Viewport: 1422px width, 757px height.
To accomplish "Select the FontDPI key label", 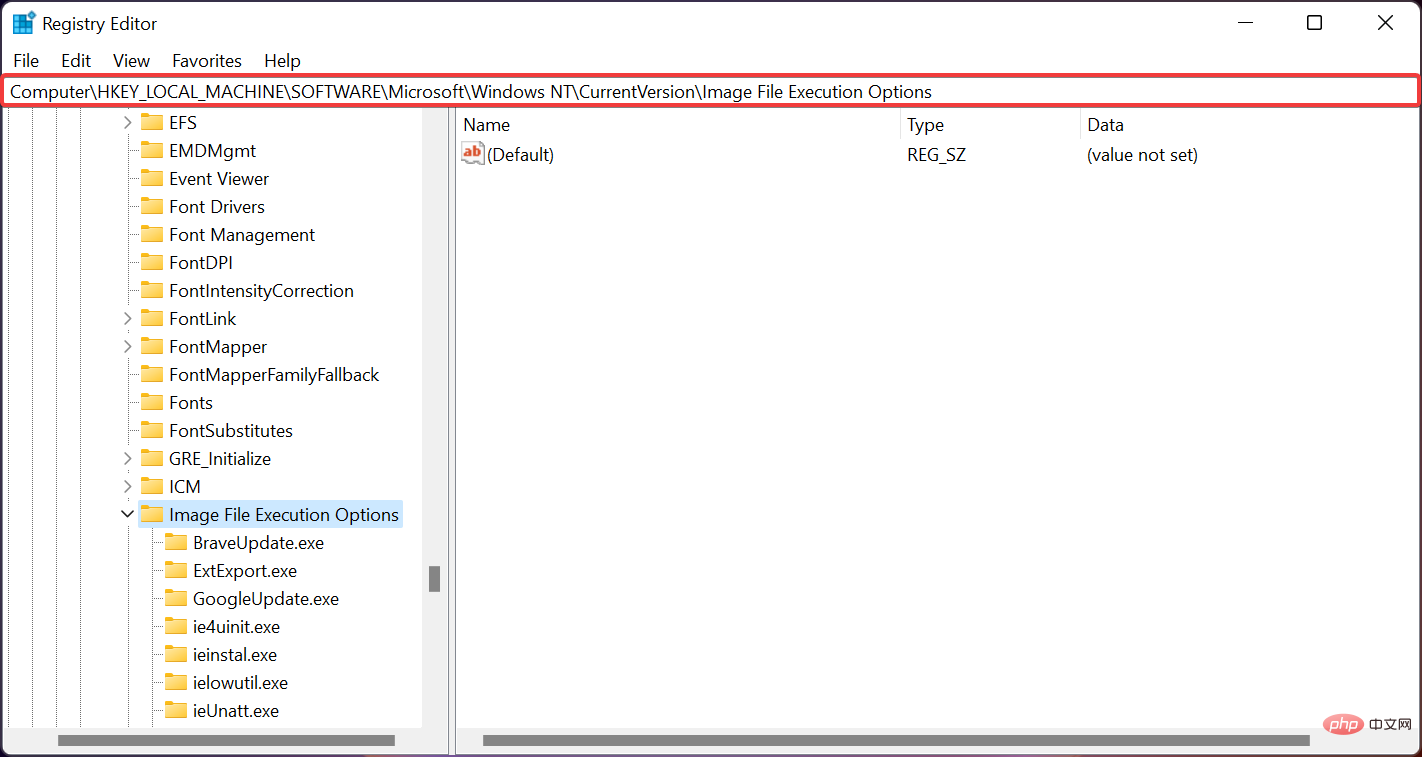I will pos(201,263).
